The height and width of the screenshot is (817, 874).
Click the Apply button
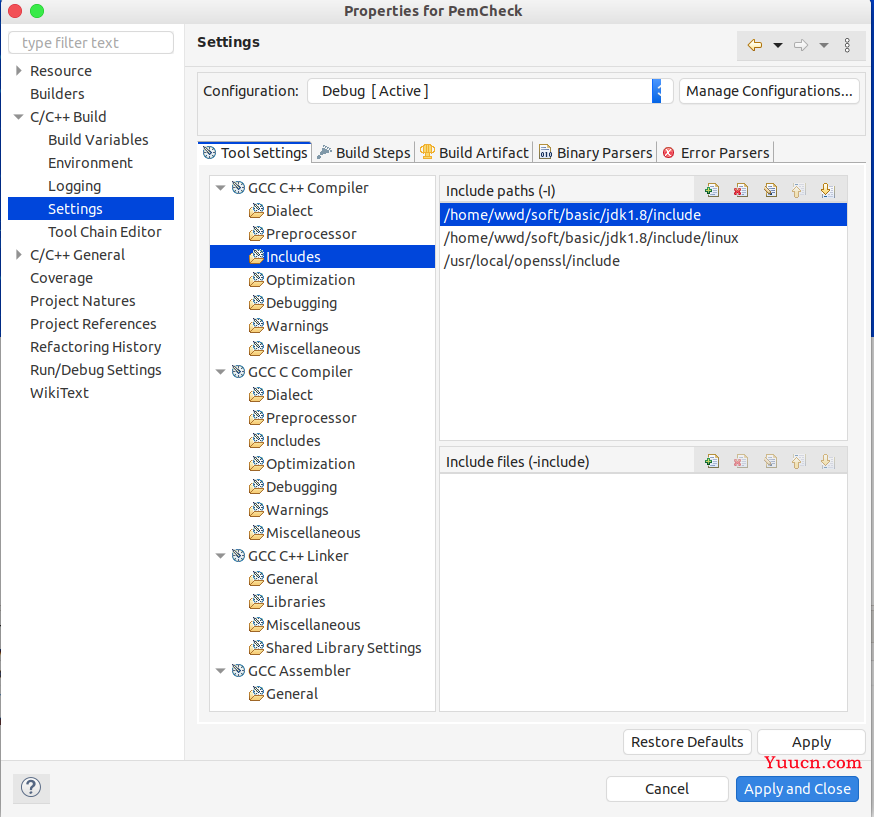click(x=811, y=742)
